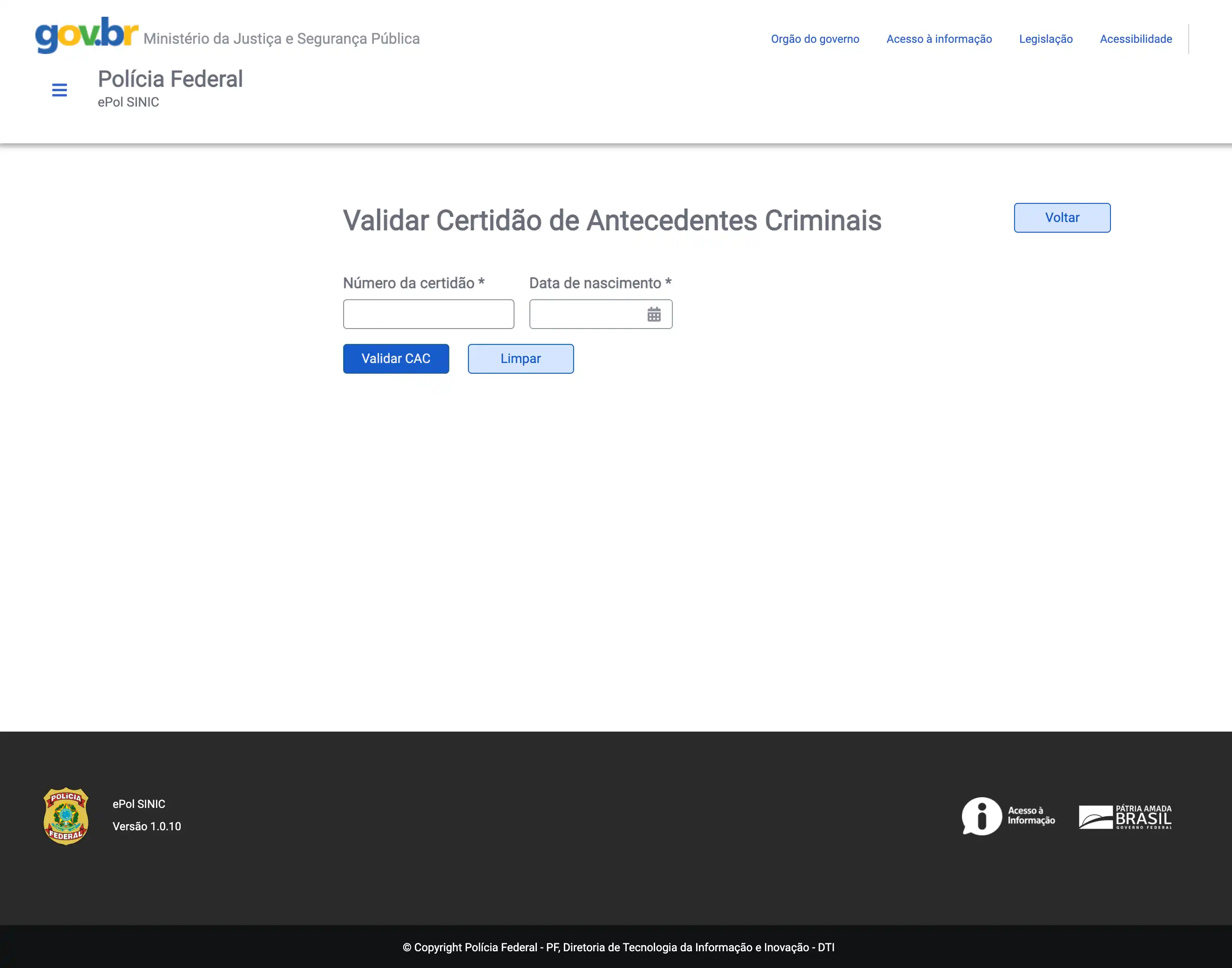
Task: Click the Acesso à Informação footer icon
Action: (1008, 816)
